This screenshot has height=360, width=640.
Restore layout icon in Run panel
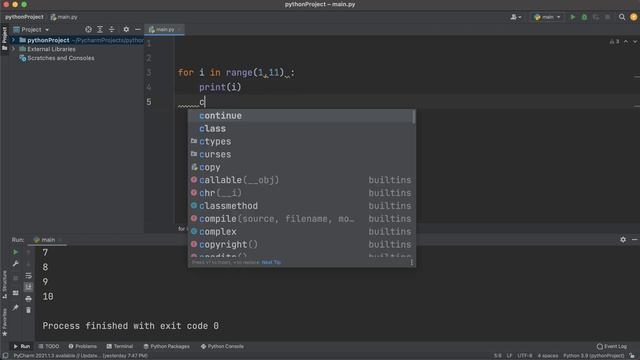coord(15,293)
